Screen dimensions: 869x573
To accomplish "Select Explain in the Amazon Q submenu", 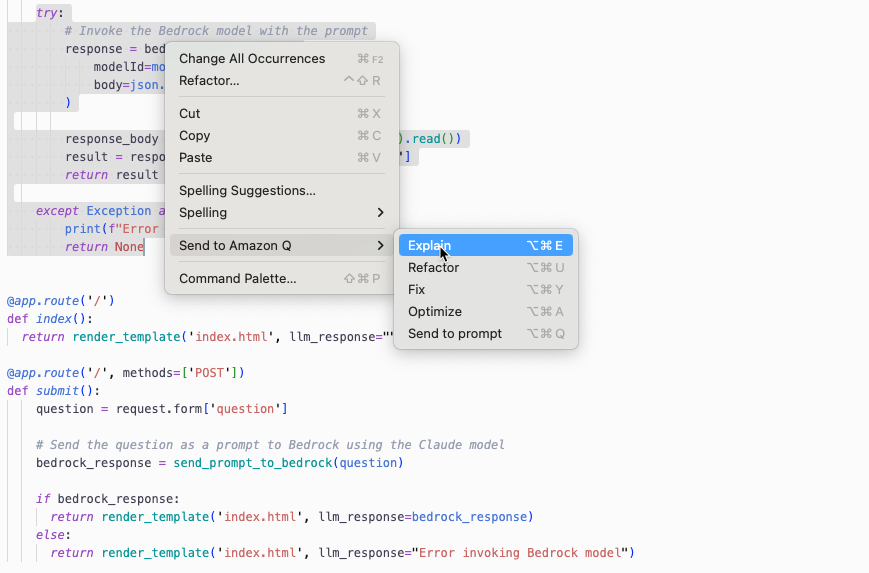I will (430, 246).
